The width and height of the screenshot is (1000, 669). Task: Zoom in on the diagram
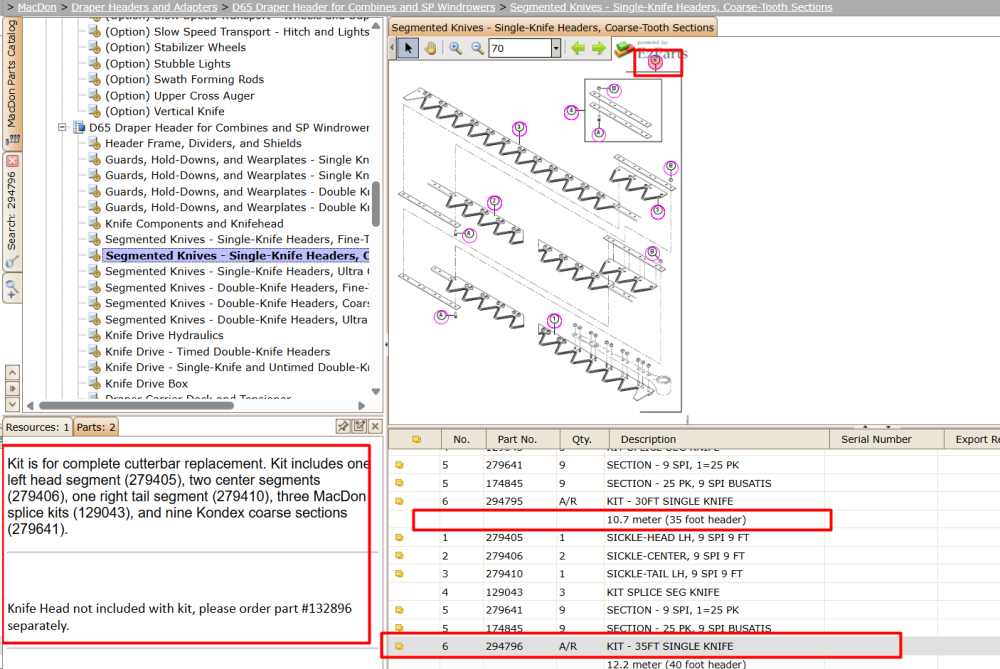[455, 48]
